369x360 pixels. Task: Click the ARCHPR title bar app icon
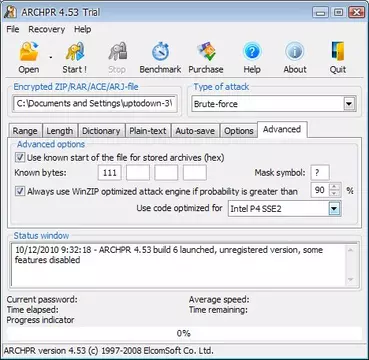(x=10, y=13)
